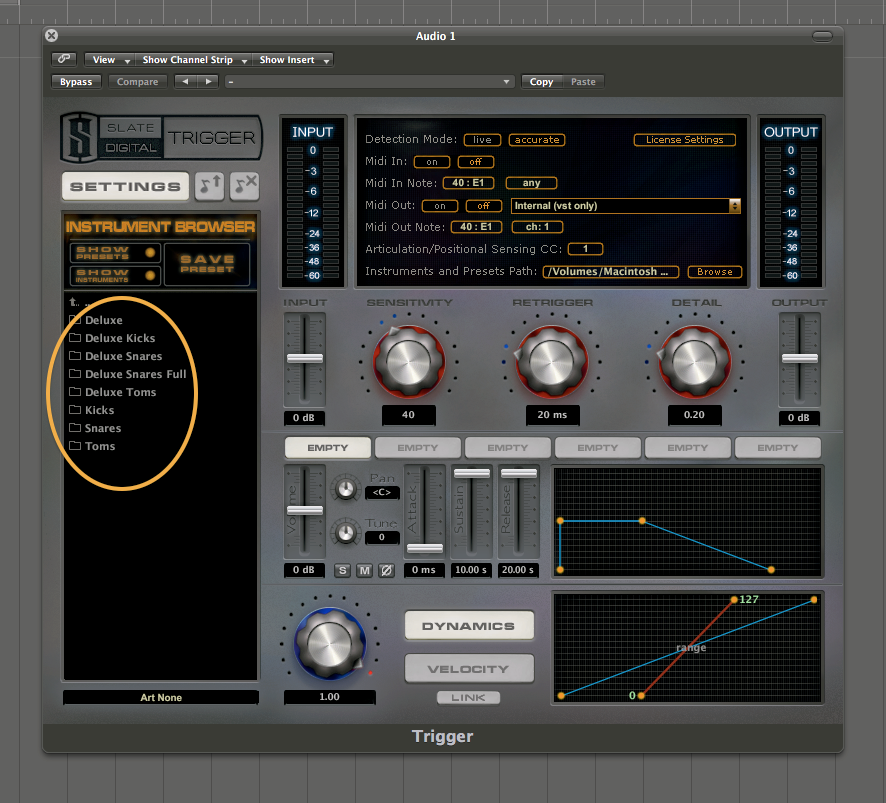886x803 pixels.
Task: Select the second EMPTY instrument slot tab
Action: coord(418,448)
